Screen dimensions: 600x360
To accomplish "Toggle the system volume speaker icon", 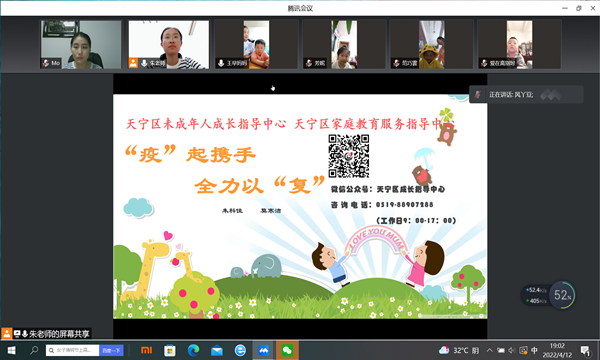I will point(512,350).
